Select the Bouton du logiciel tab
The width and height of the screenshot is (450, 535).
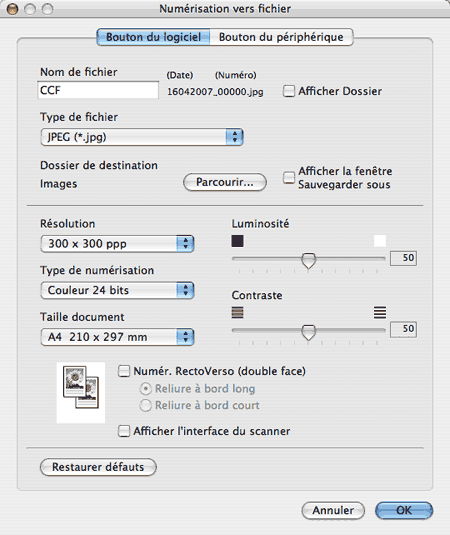(153, 37)
